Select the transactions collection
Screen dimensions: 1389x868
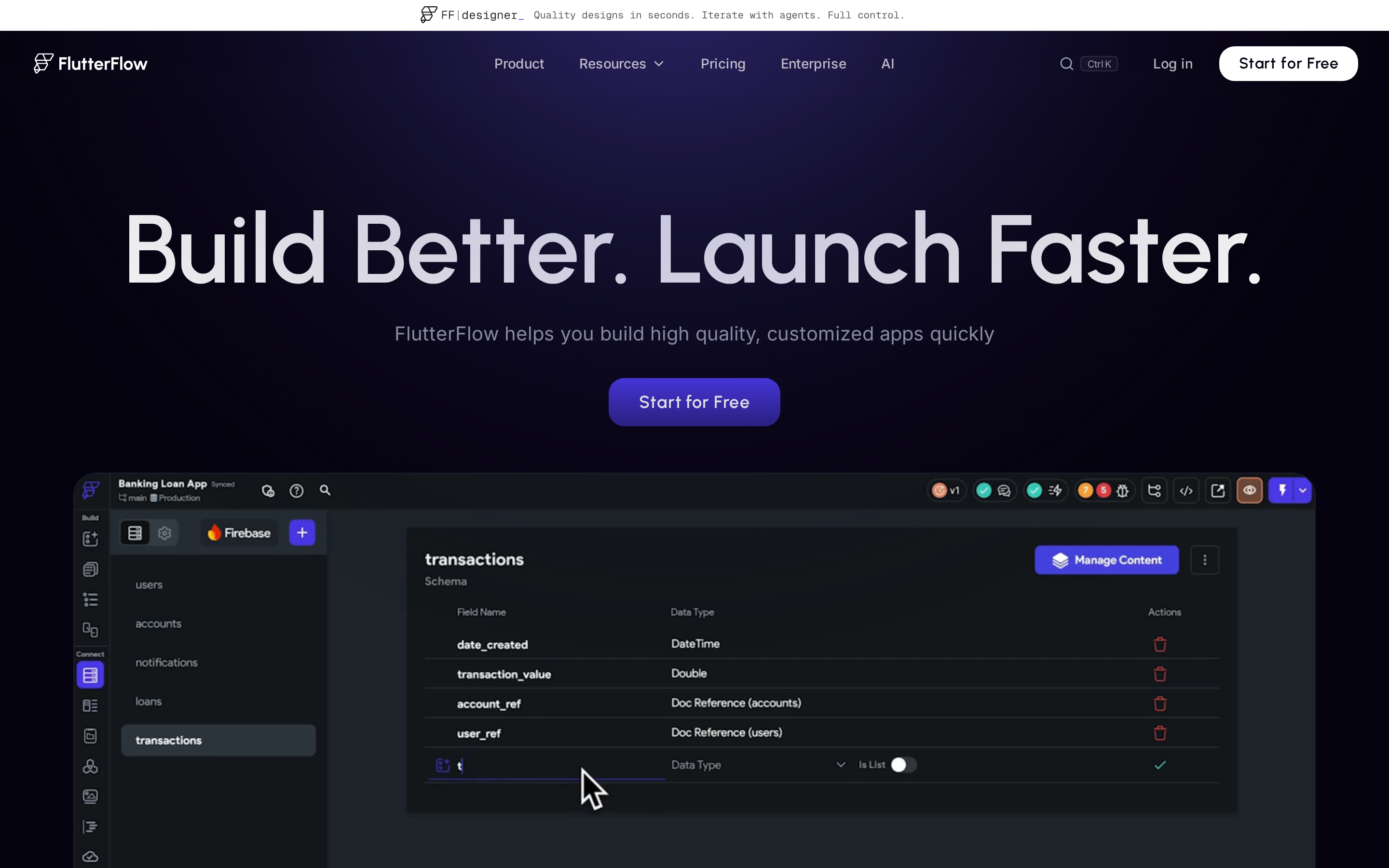tap(218, 740)
